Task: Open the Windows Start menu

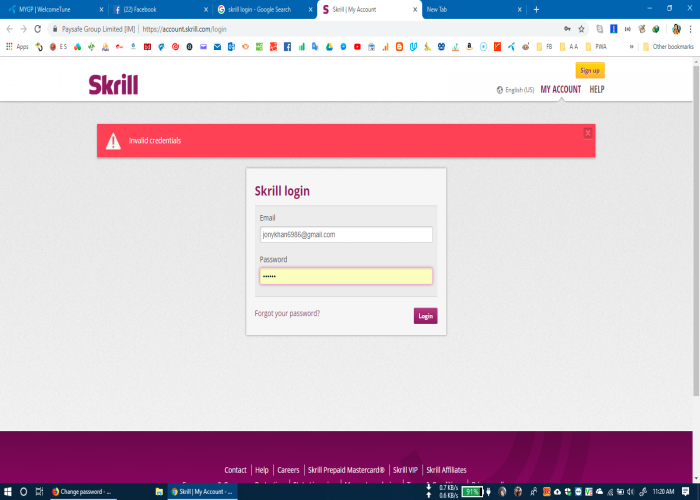Action: [x=8, y=492]
